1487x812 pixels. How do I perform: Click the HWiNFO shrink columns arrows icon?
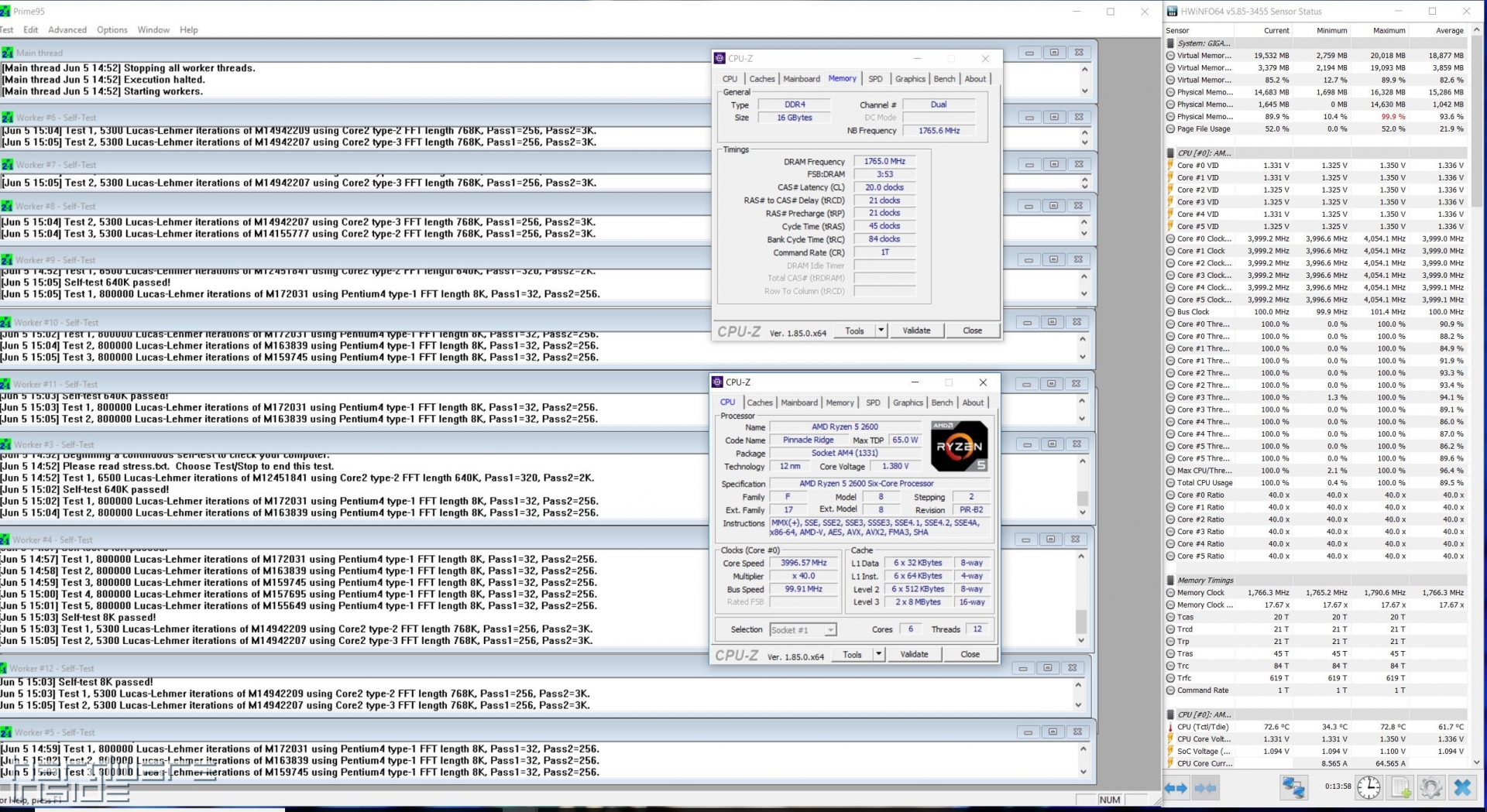coord(1205,788)
